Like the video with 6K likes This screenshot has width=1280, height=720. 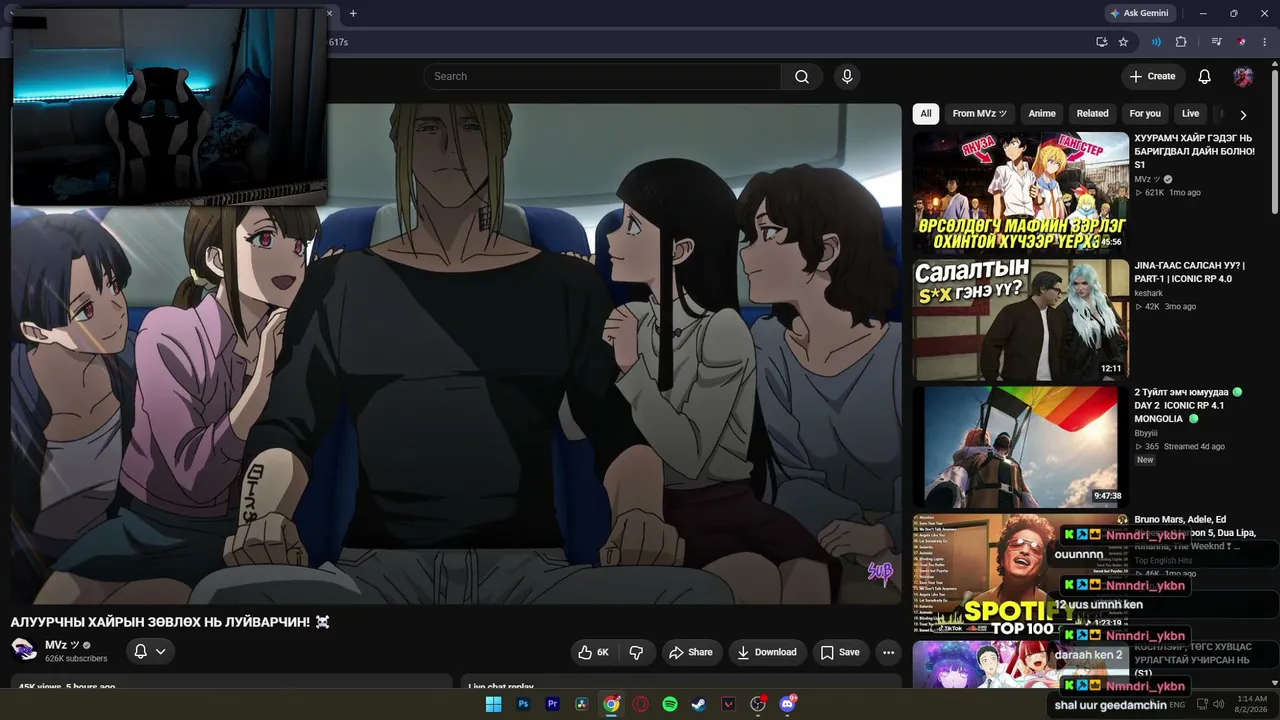[x=593, y=652]
